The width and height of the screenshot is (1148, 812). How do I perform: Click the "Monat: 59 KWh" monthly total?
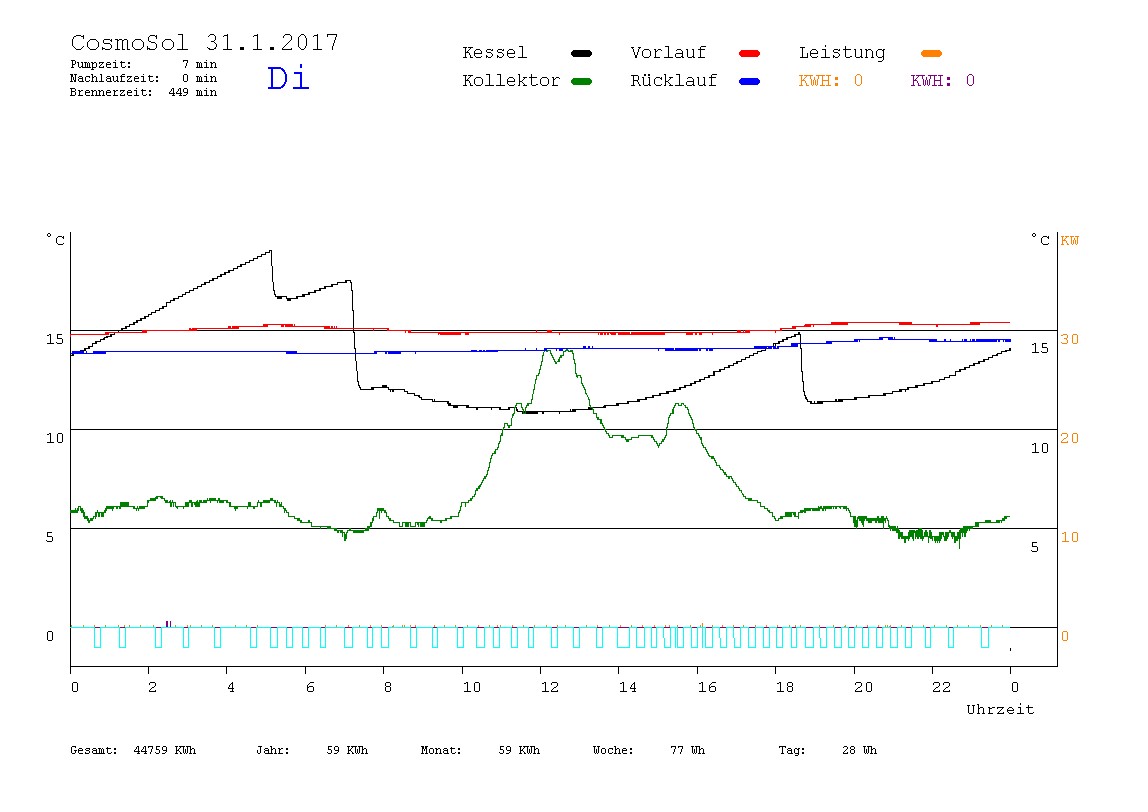[x=480, y=750]
